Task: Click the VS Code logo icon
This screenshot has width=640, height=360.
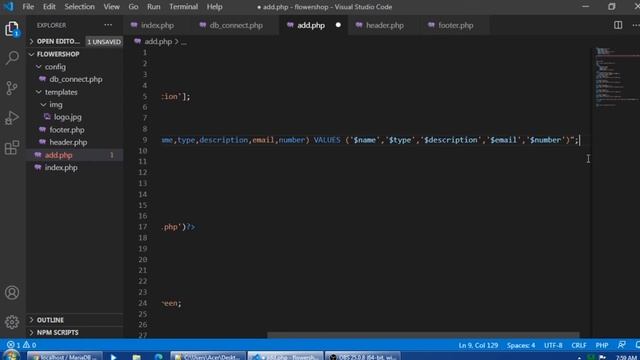Action: (x=9, y=7)
